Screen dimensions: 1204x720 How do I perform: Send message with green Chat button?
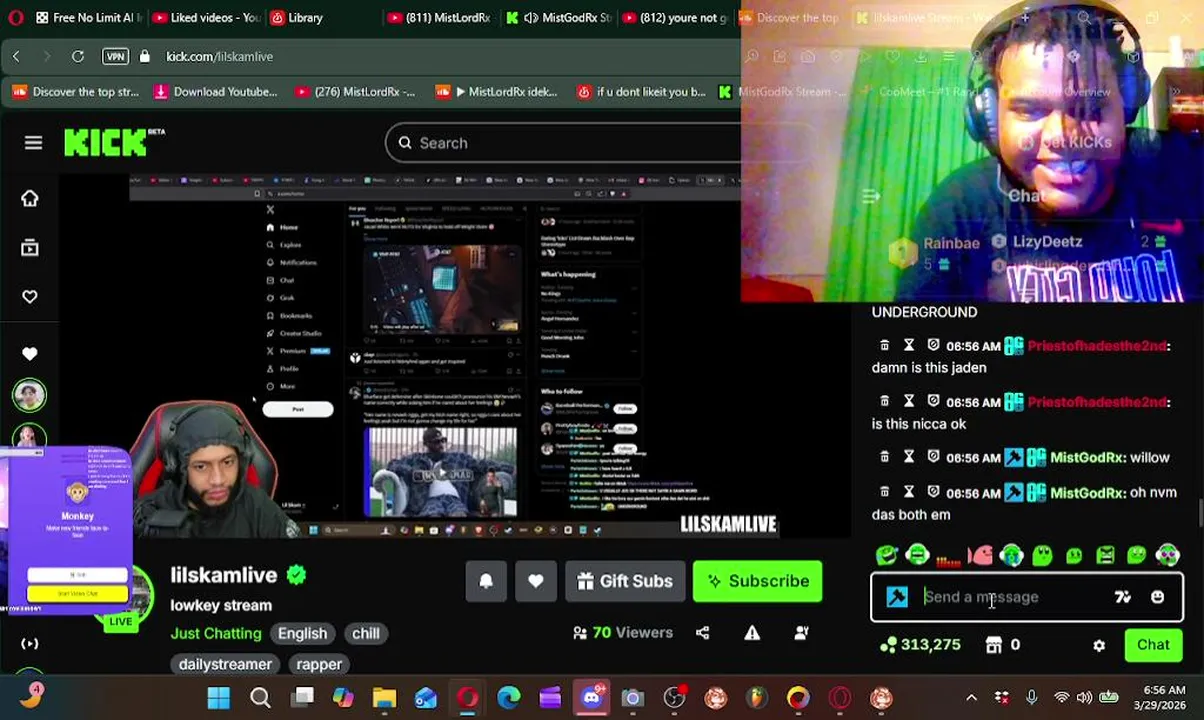(x=1153, y=645)
